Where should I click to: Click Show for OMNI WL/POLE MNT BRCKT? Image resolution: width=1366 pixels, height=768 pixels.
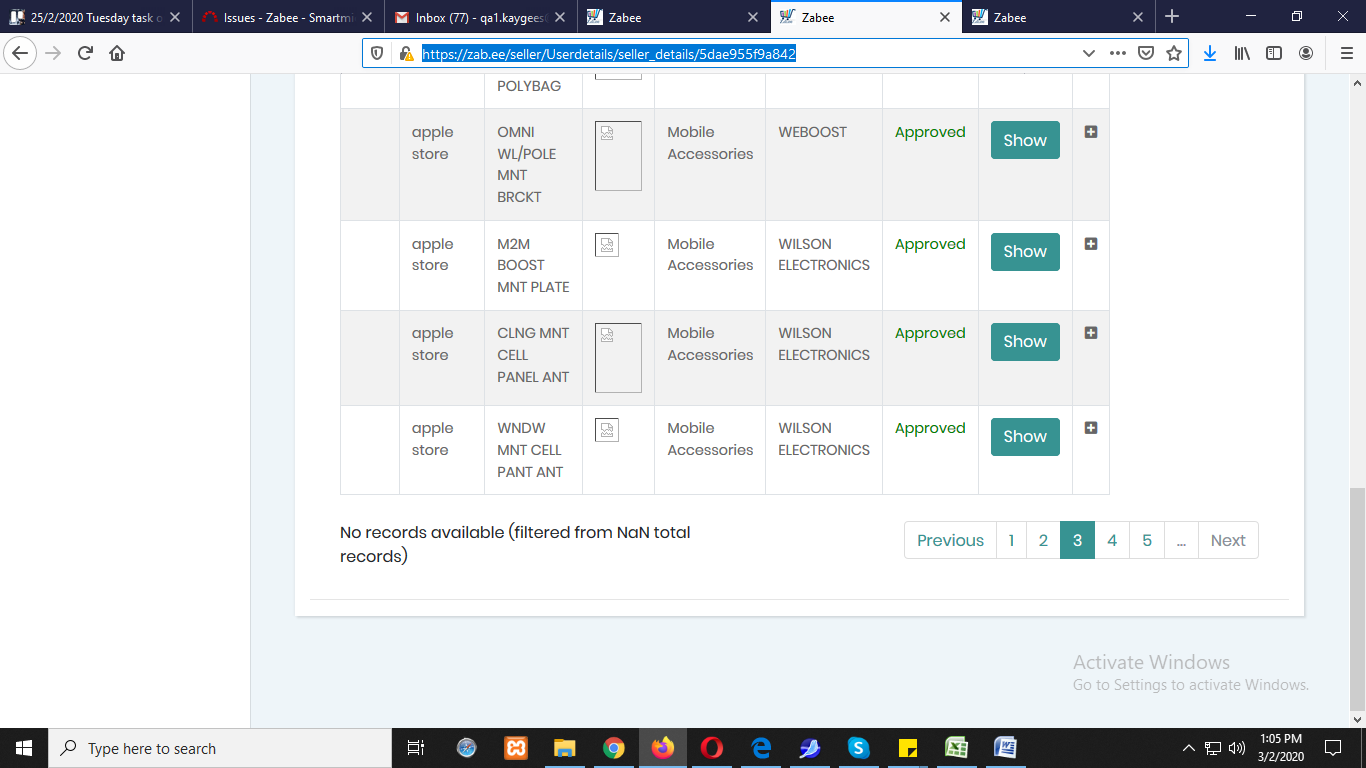click(1025, 140)
